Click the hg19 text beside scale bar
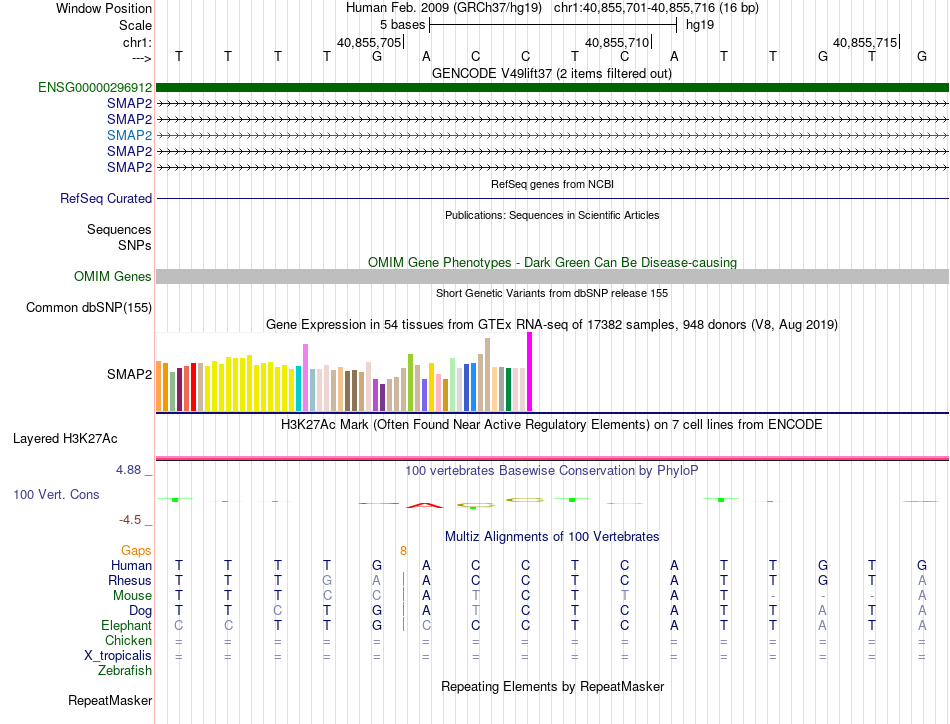Image resolution: width=950 pixels, height=724 pixels. tap(700, 25)
